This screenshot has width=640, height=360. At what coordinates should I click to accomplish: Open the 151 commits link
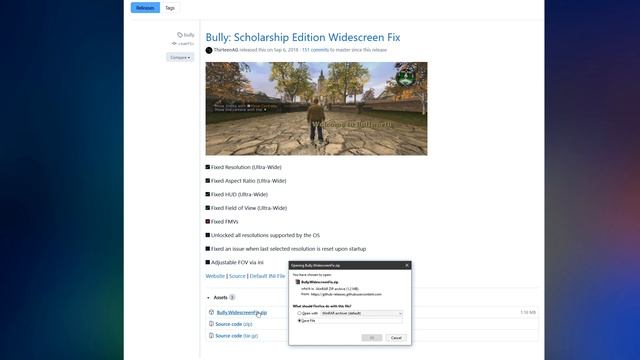[315, 50]
